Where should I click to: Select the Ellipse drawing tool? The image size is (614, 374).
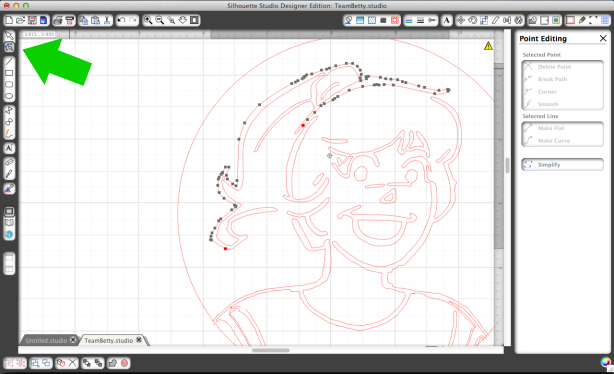9,96
